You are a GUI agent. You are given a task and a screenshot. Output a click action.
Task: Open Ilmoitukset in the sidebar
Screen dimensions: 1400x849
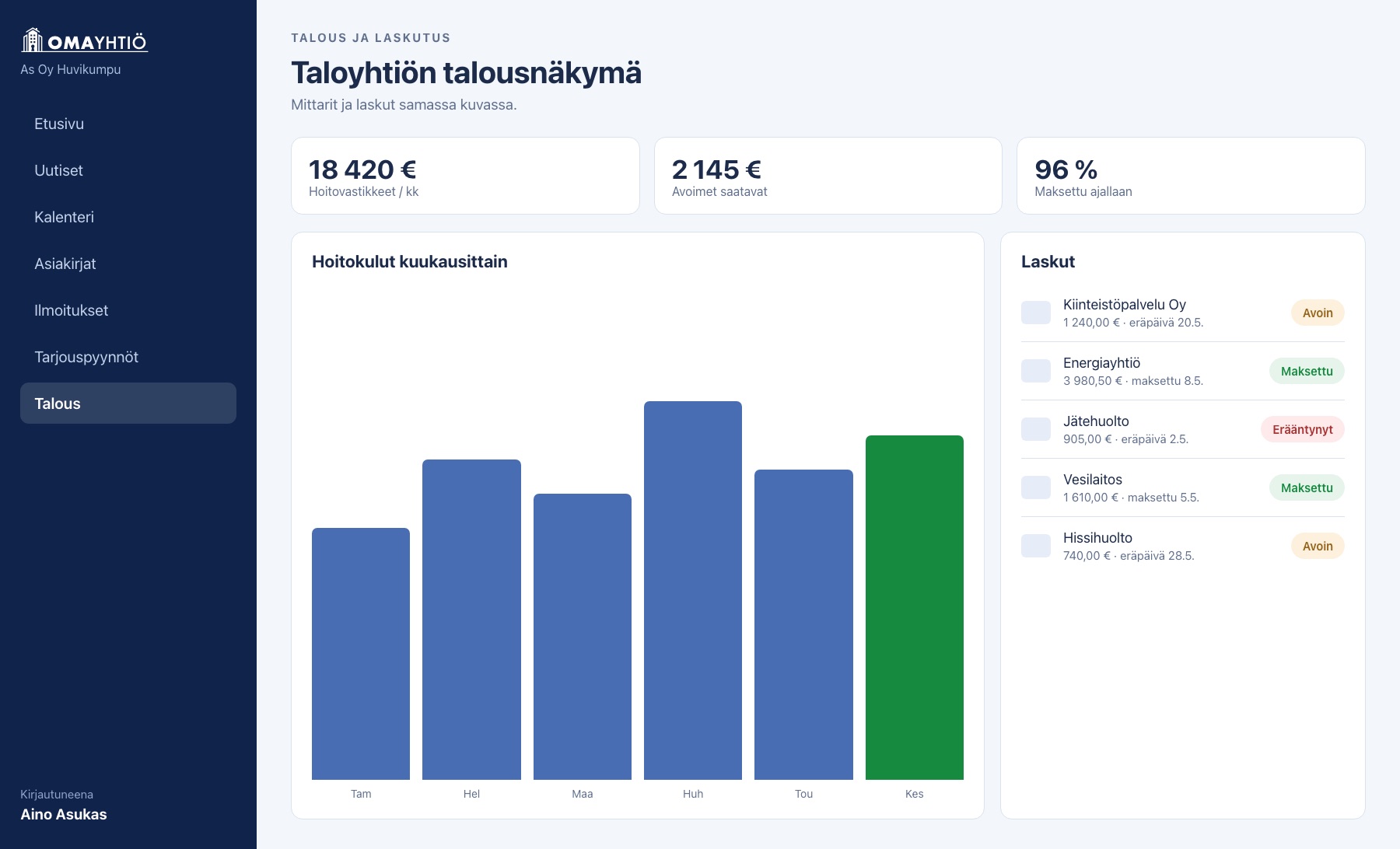(x=128, y=310)
